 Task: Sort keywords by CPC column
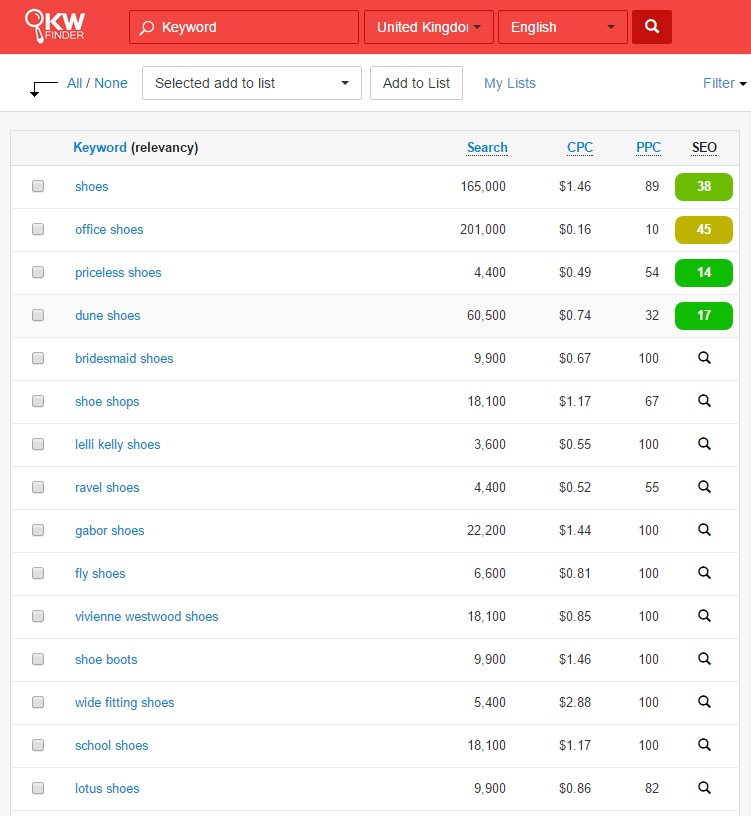579,147
